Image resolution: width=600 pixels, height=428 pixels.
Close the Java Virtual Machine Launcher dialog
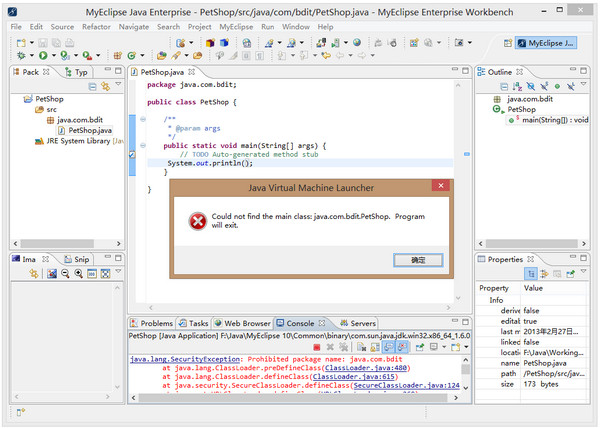click(x=440, y=186)
